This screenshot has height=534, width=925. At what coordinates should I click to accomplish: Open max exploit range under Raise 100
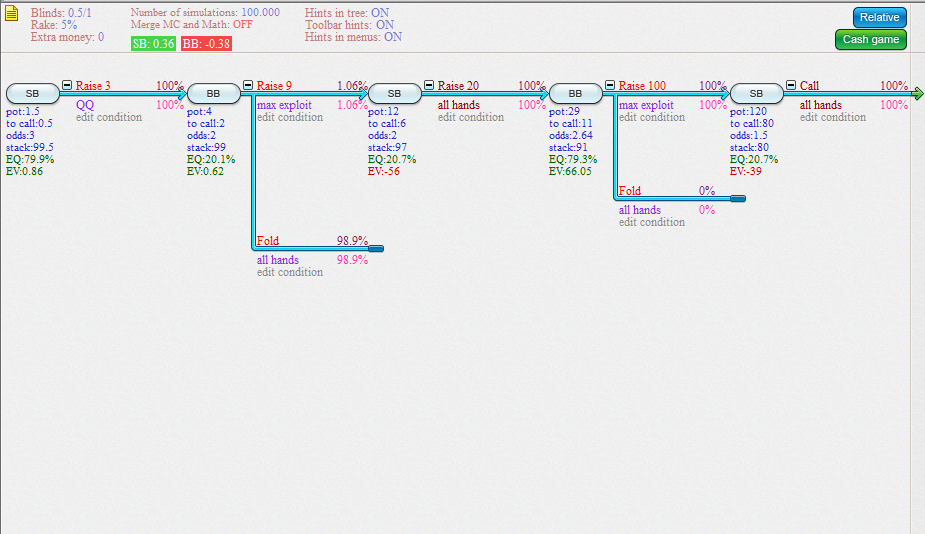(647, 105)
